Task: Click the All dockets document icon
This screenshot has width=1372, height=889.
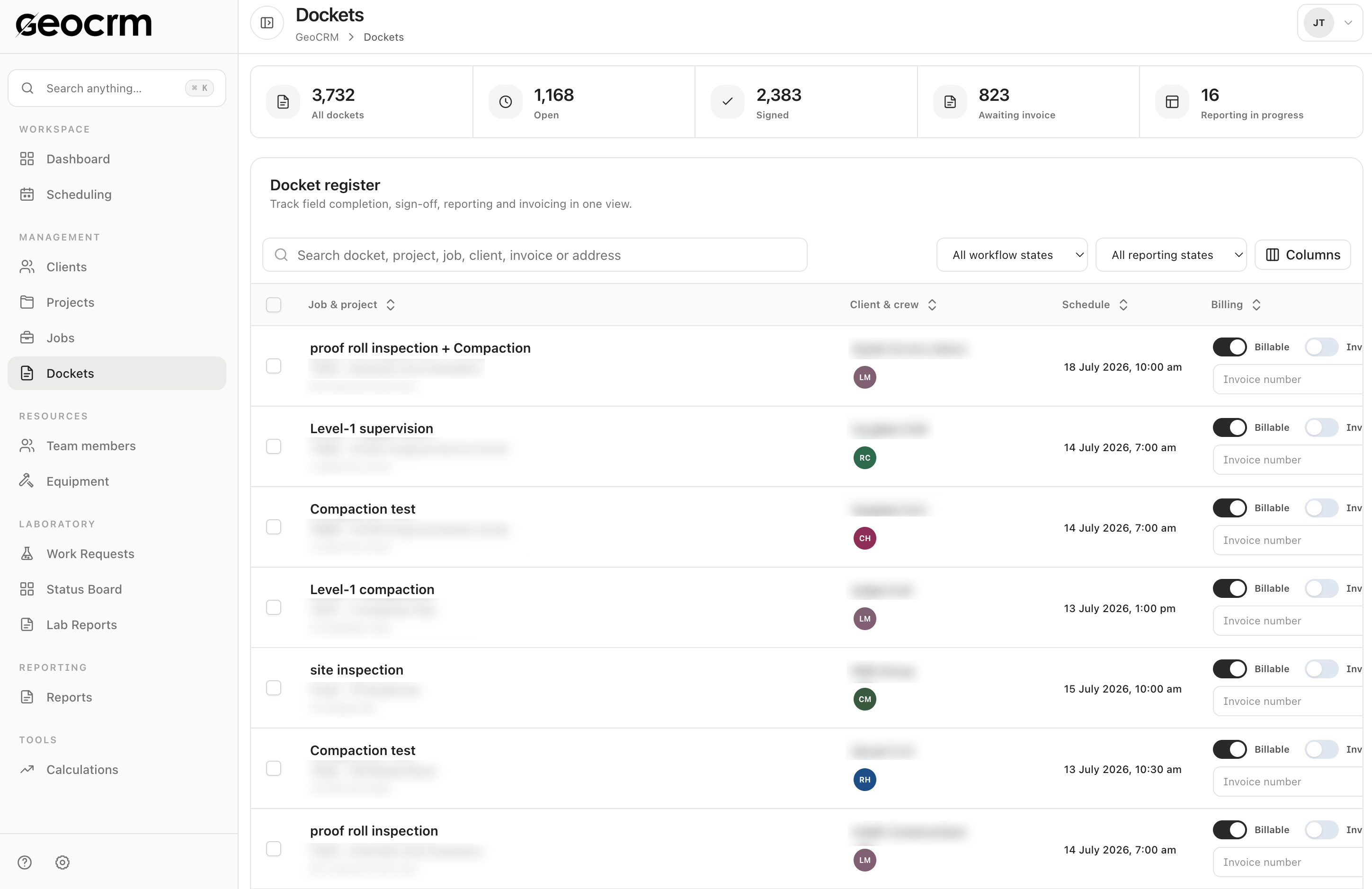Action: click(x=283, y=102)
